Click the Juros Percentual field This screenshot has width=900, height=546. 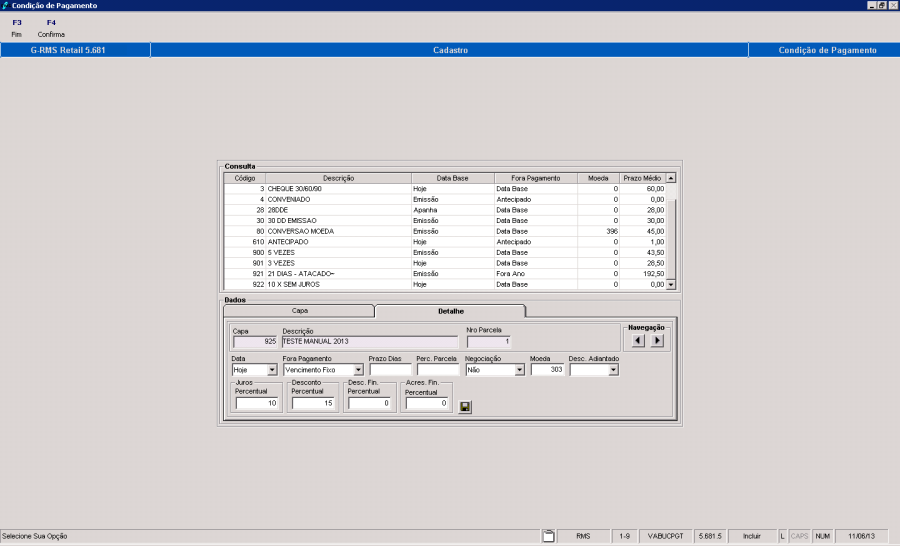click(x=258, y=404)
